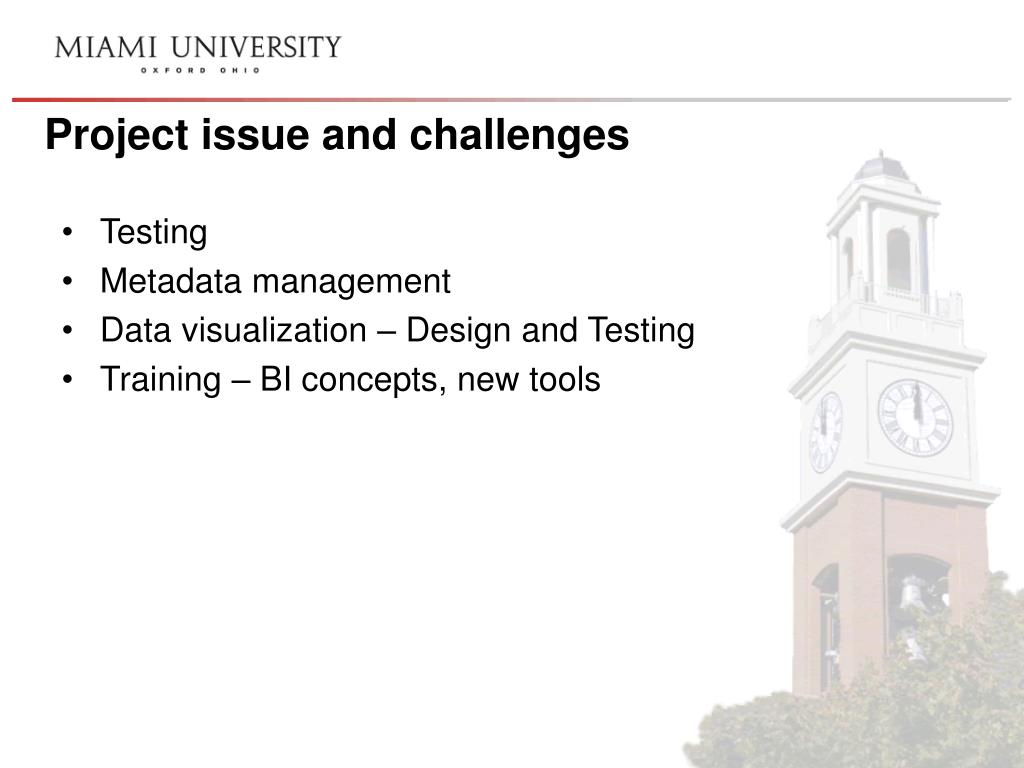Click the word challenges in the title
Screen dimensions: 1024x768
[x=519, y=135]
